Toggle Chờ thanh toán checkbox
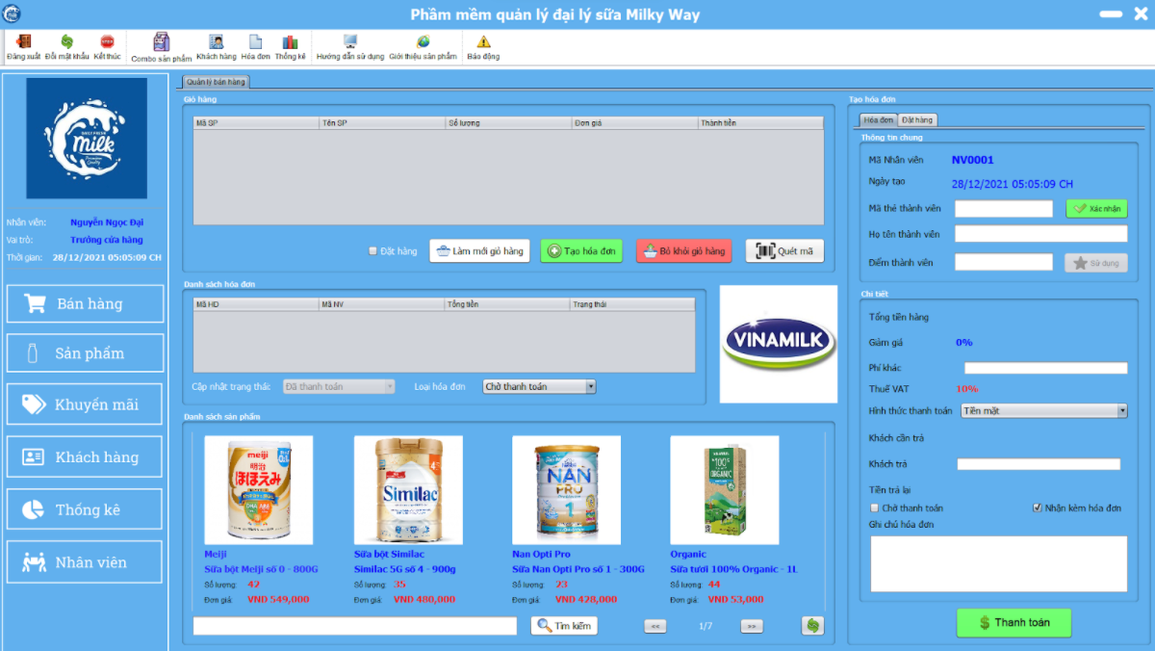 (874, 508)
